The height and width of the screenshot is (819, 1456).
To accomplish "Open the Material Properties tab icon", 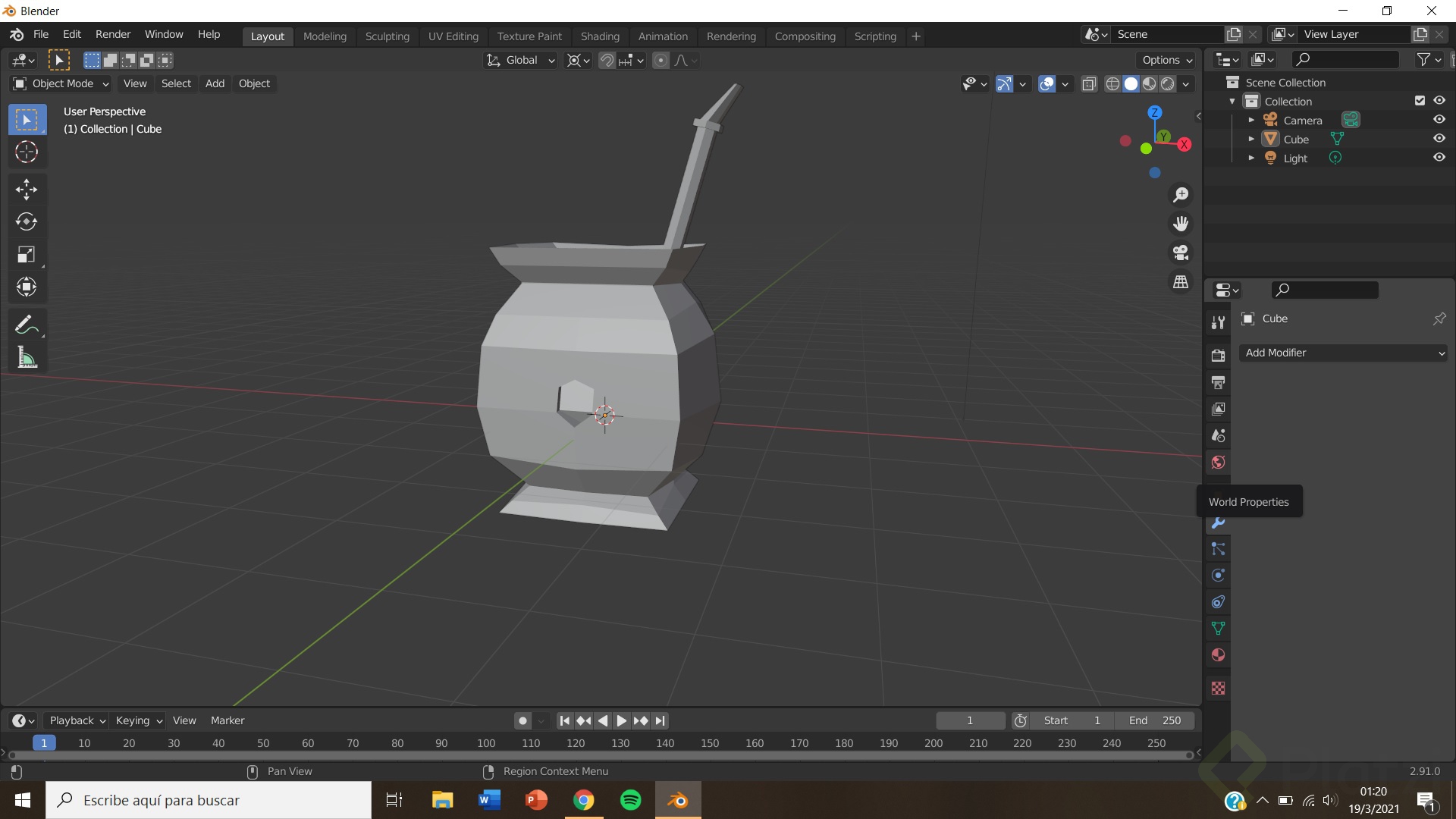I will click(x=1218, y=655).
